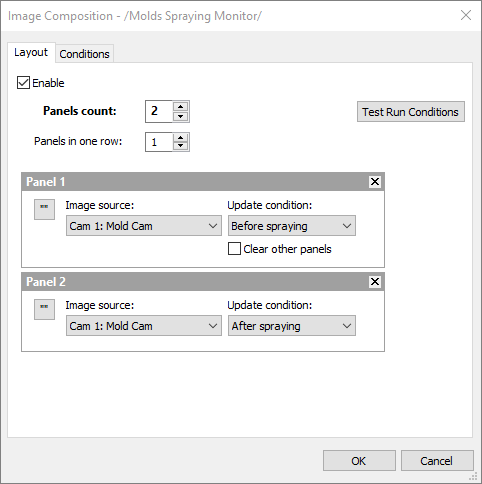
Task: Confirm dialog with OK button
Action: point(359,461)
